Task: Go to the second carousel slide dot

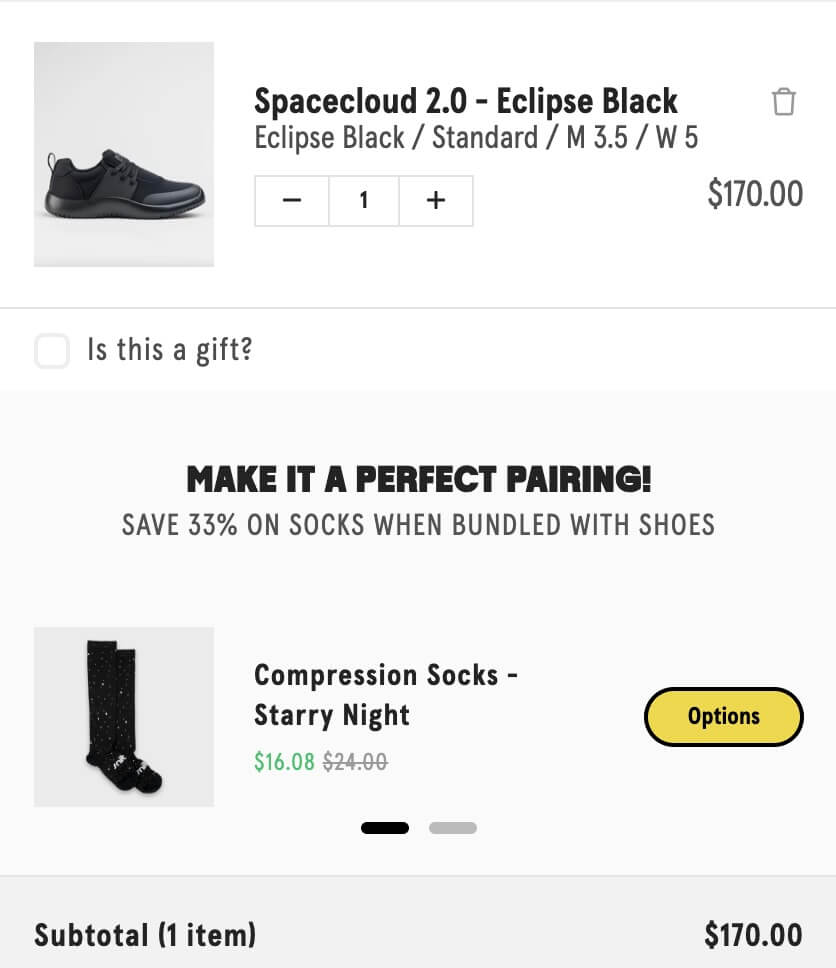Action: [x=453, y=828]
